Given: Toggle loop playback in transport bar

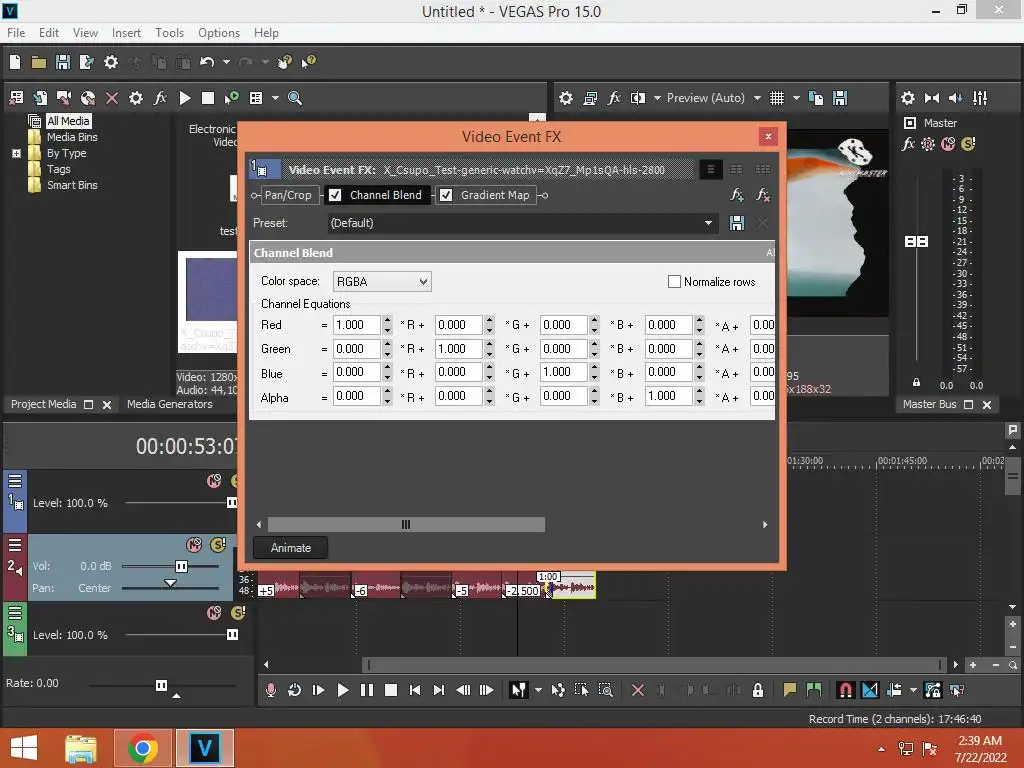Looking at the screenshot, I should click(x=295, y=690).
